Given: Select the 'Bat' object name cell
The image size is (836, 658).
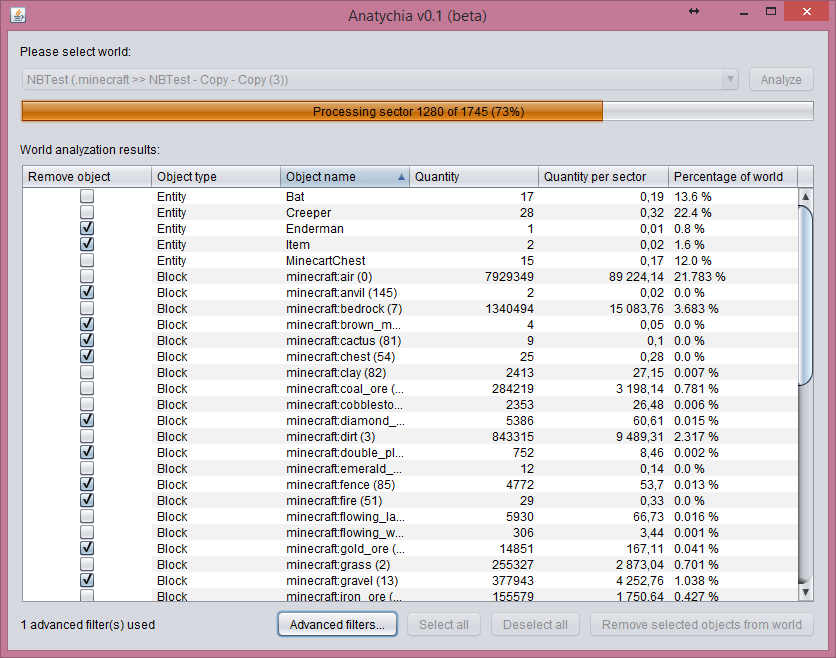Looking at the screenshot, I should [x=345, y=197].
